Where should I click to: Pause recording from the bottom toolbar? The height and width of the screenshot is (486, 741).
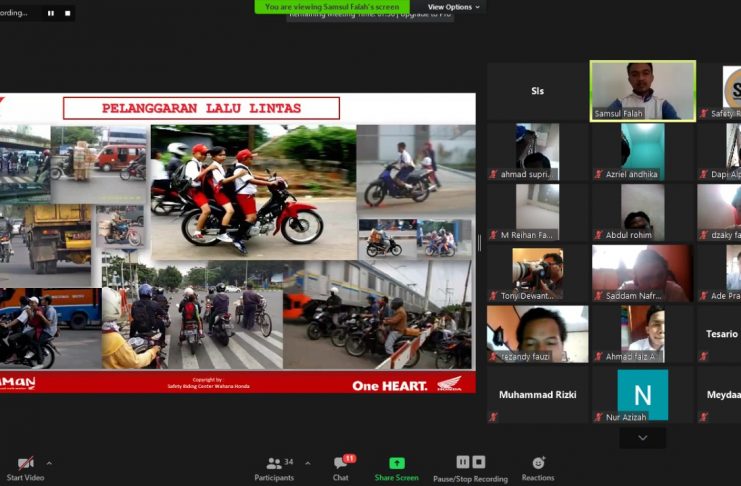coord(463,462)
